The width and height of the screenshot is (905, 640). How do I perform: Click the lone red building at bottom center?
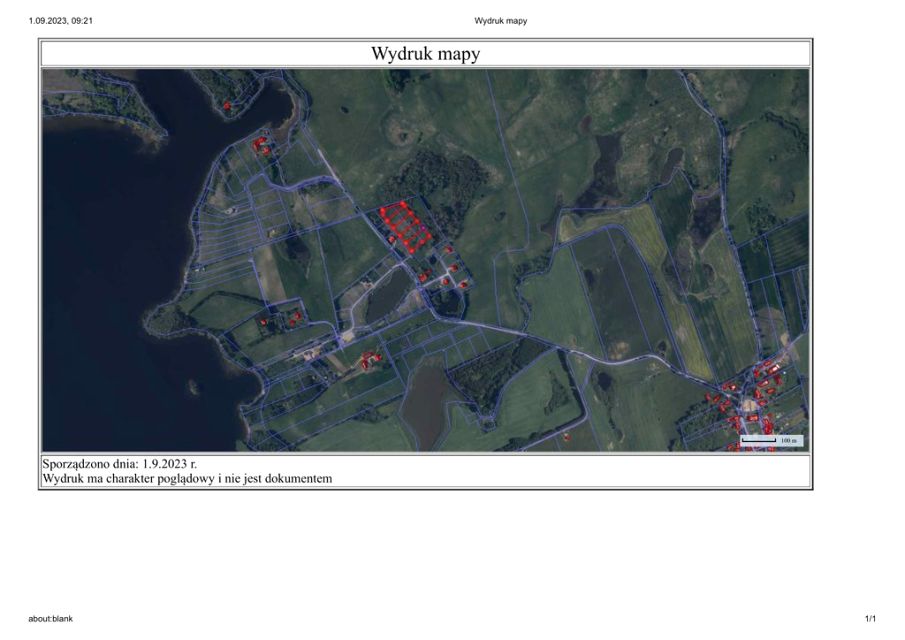pyautogui.click(x=567, y=436)
